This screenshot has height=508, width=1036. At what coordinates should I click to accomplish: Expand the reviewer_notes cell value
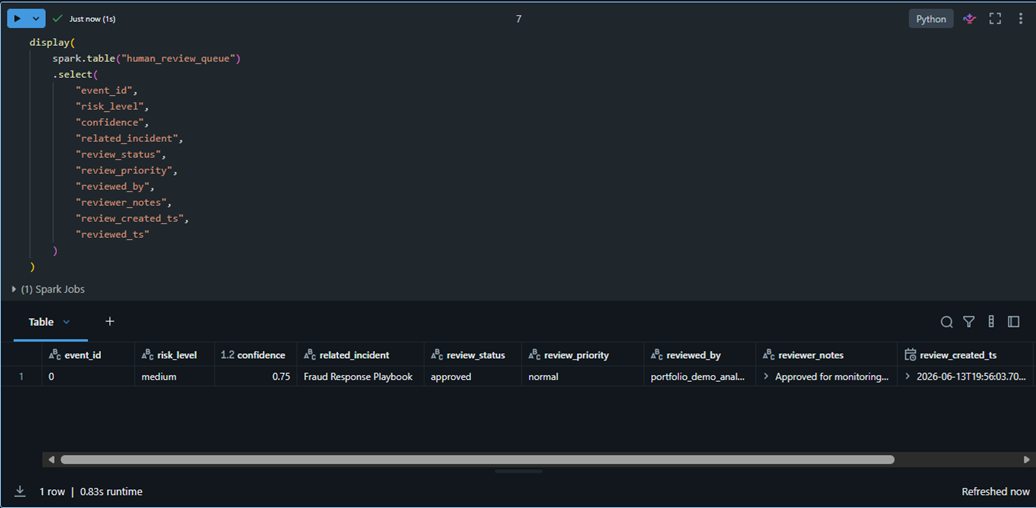(766, 377)
